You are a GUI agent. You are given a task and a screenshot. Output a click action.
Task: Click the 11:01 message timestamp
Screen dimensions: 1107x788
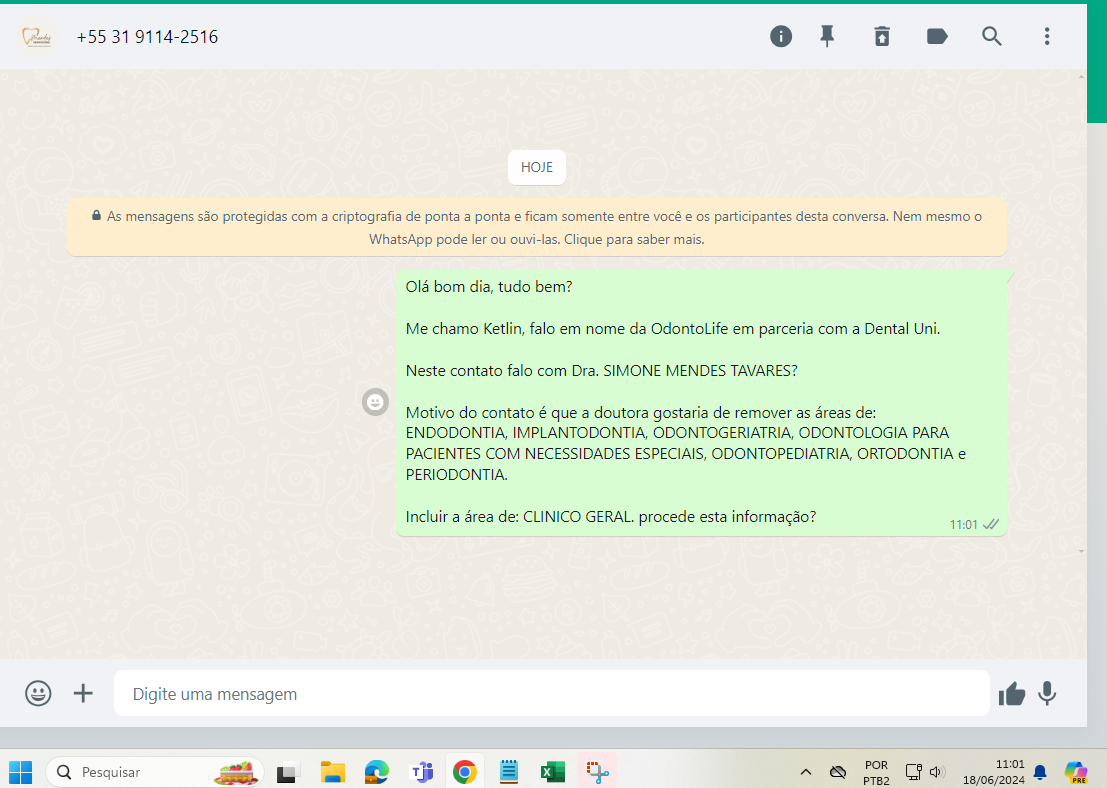click(x=964, y=525)
